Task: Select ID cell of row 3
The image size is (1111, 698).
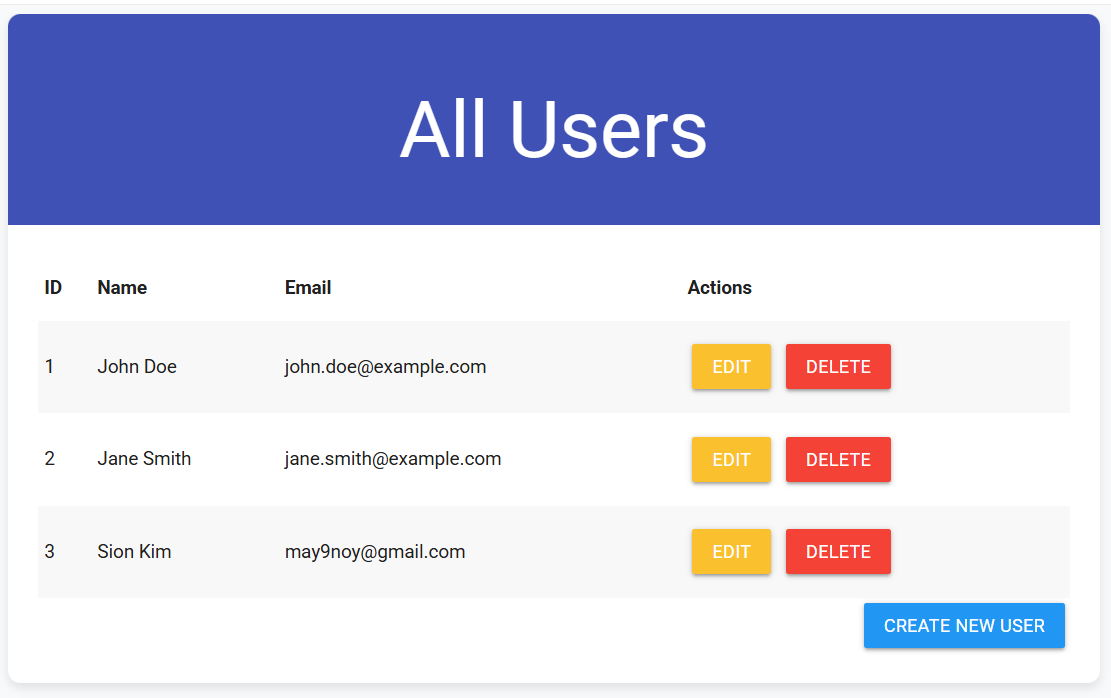Action: coord(50,551)
